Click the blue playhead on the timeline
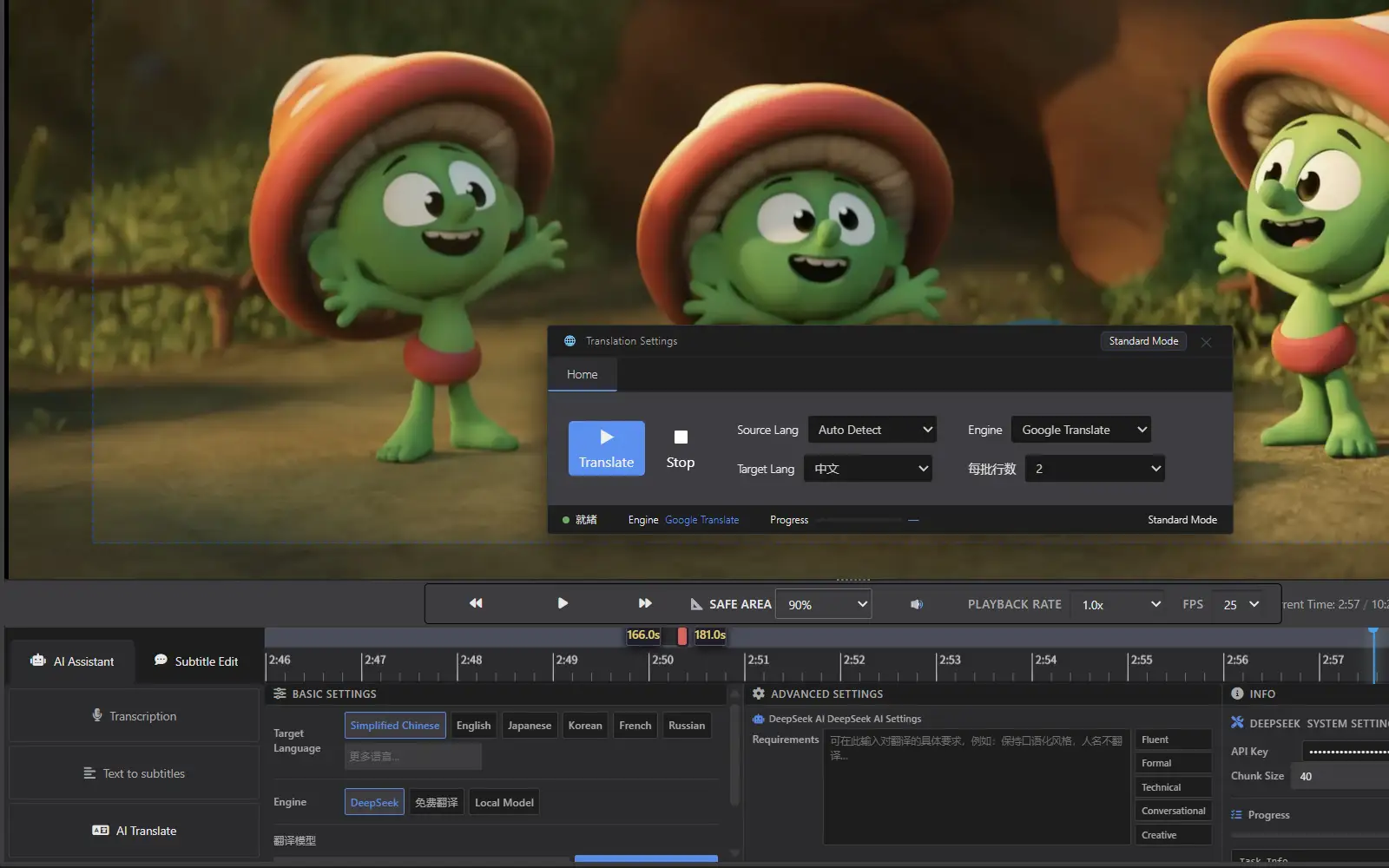This screenshot has height=868, width=1389. [x=1373, y=655]
